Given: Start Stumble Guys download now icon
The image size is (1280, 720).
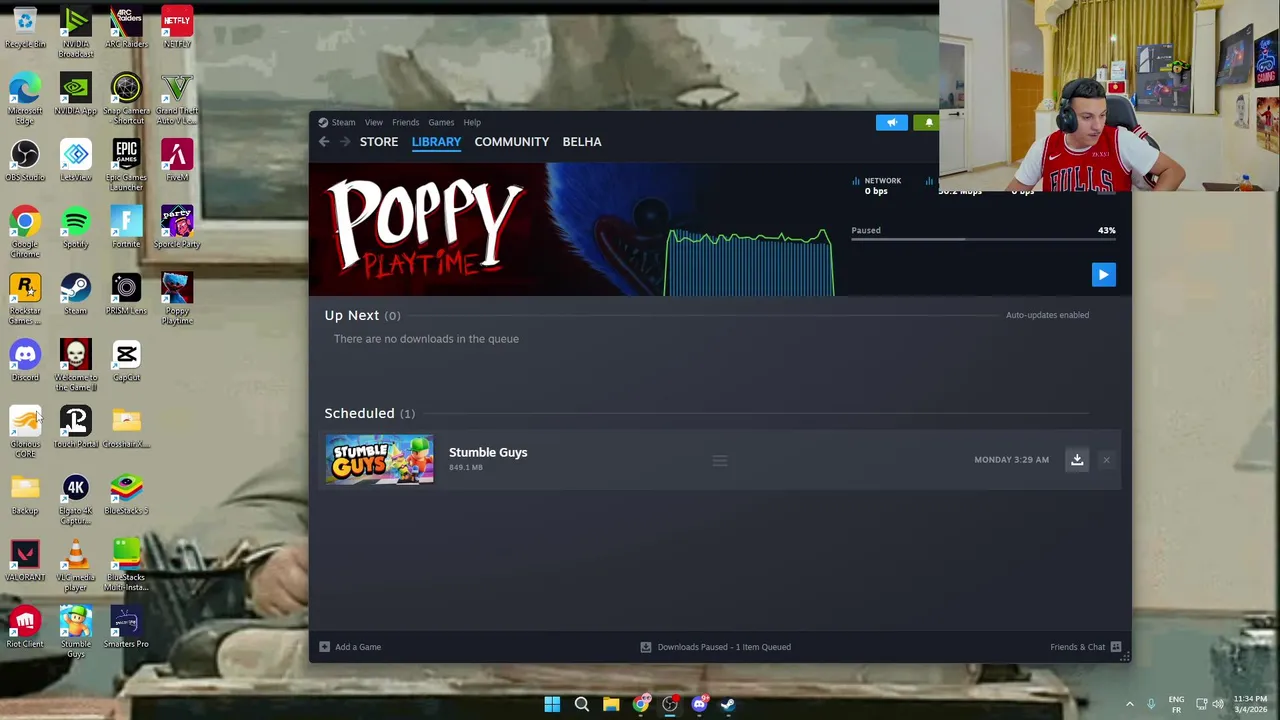Looking at the screenshot, I should (1077, 460).
